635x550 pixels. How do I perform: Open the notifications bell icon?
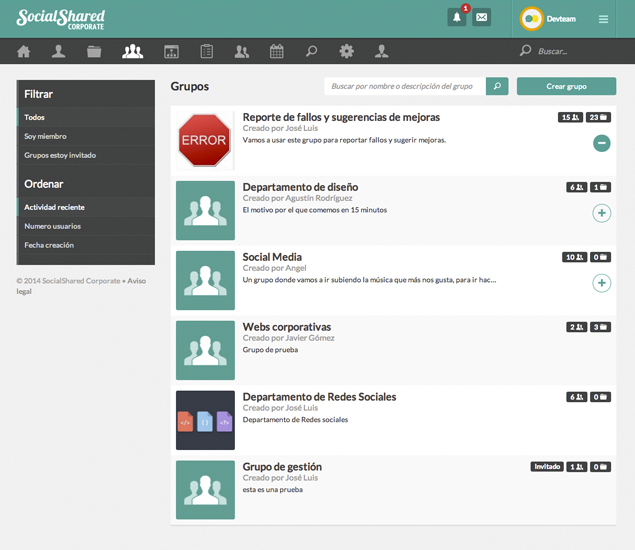point(457,18)
